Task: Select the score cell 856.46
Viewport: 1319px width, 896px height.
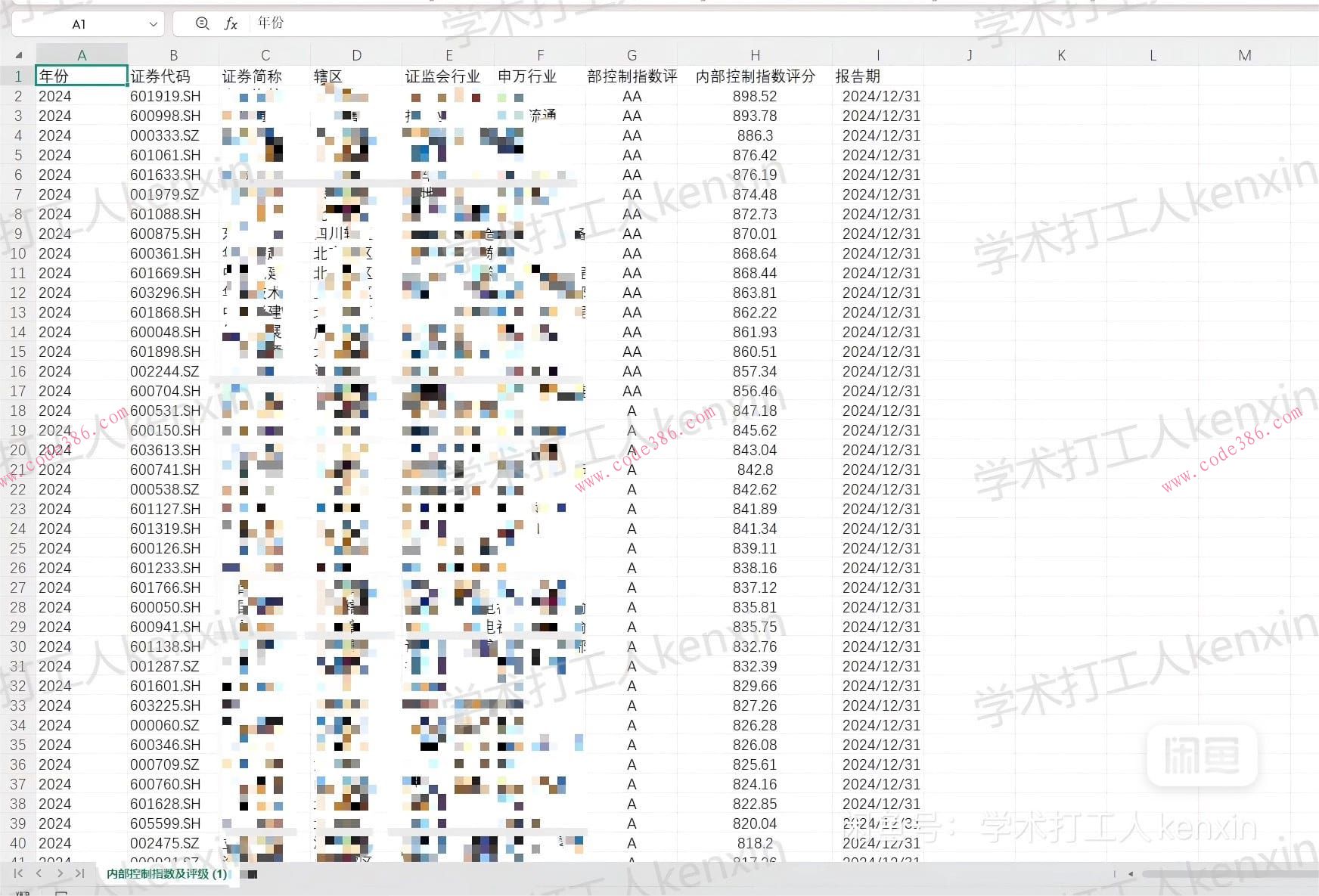Action: pyautogui.click(x=755, y=391)
